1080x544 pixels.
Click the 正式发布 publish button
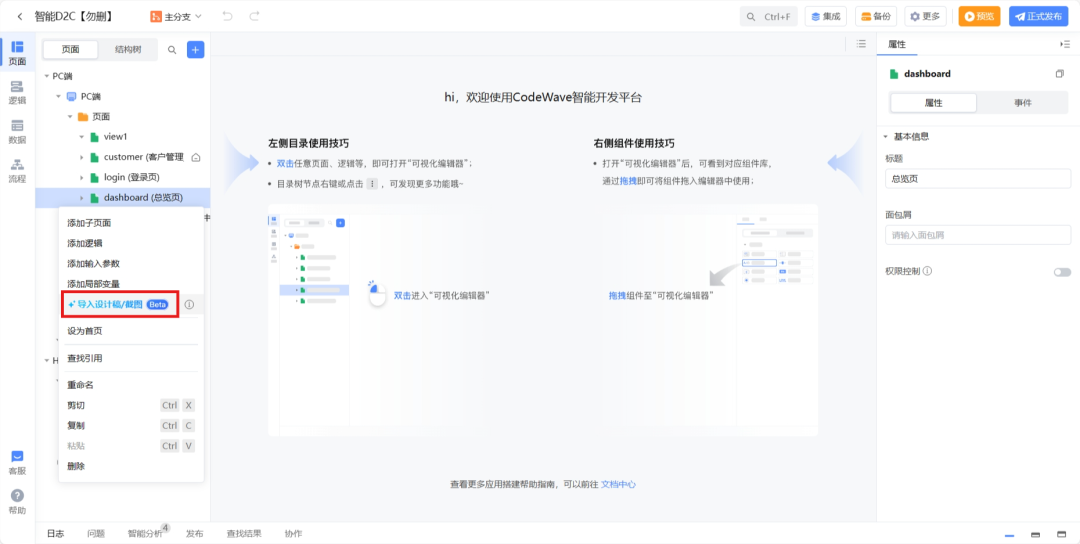pyautogui.click(x=1038, y=16)
